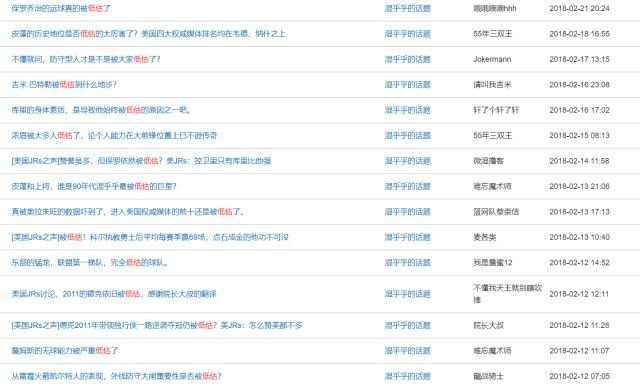Open the thread '保罗乔治的运球真的被低估了'
This screenshot has height=386, width=640.
pos(61,8)
